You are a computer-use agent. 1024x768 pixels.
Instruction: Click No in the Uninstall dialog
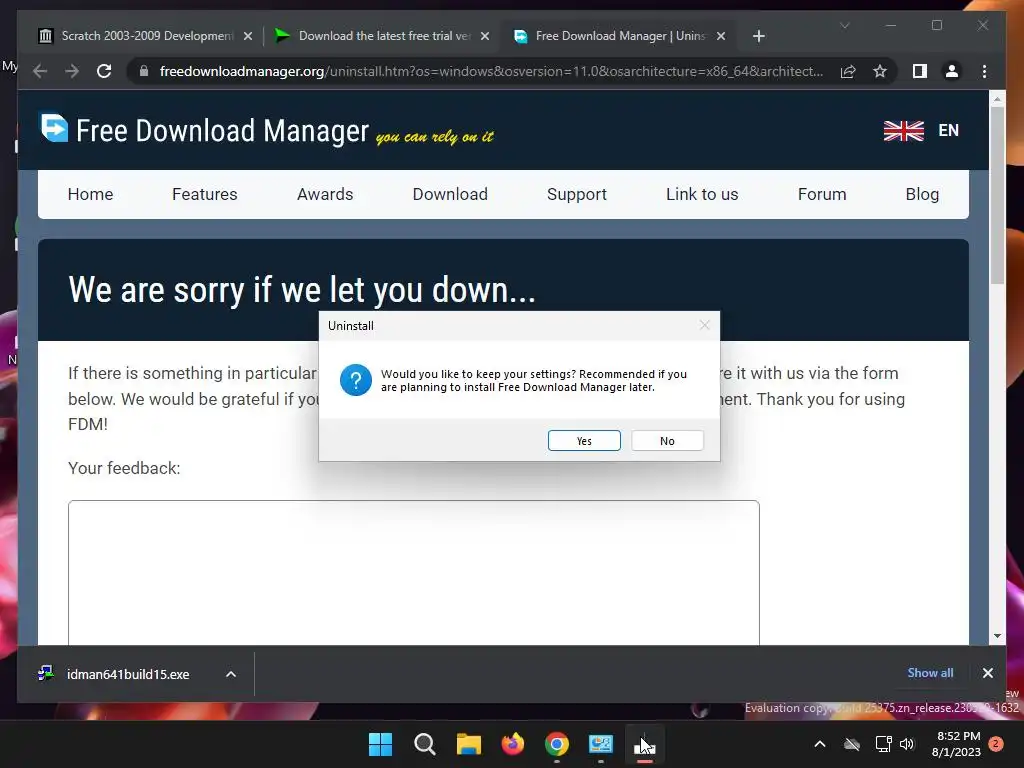(x=667, y=441)
